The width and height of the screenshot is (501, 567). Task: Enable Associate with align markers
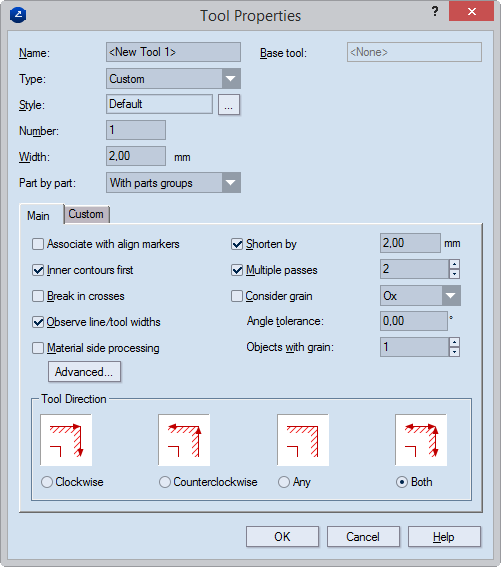[x=38, y=244]
